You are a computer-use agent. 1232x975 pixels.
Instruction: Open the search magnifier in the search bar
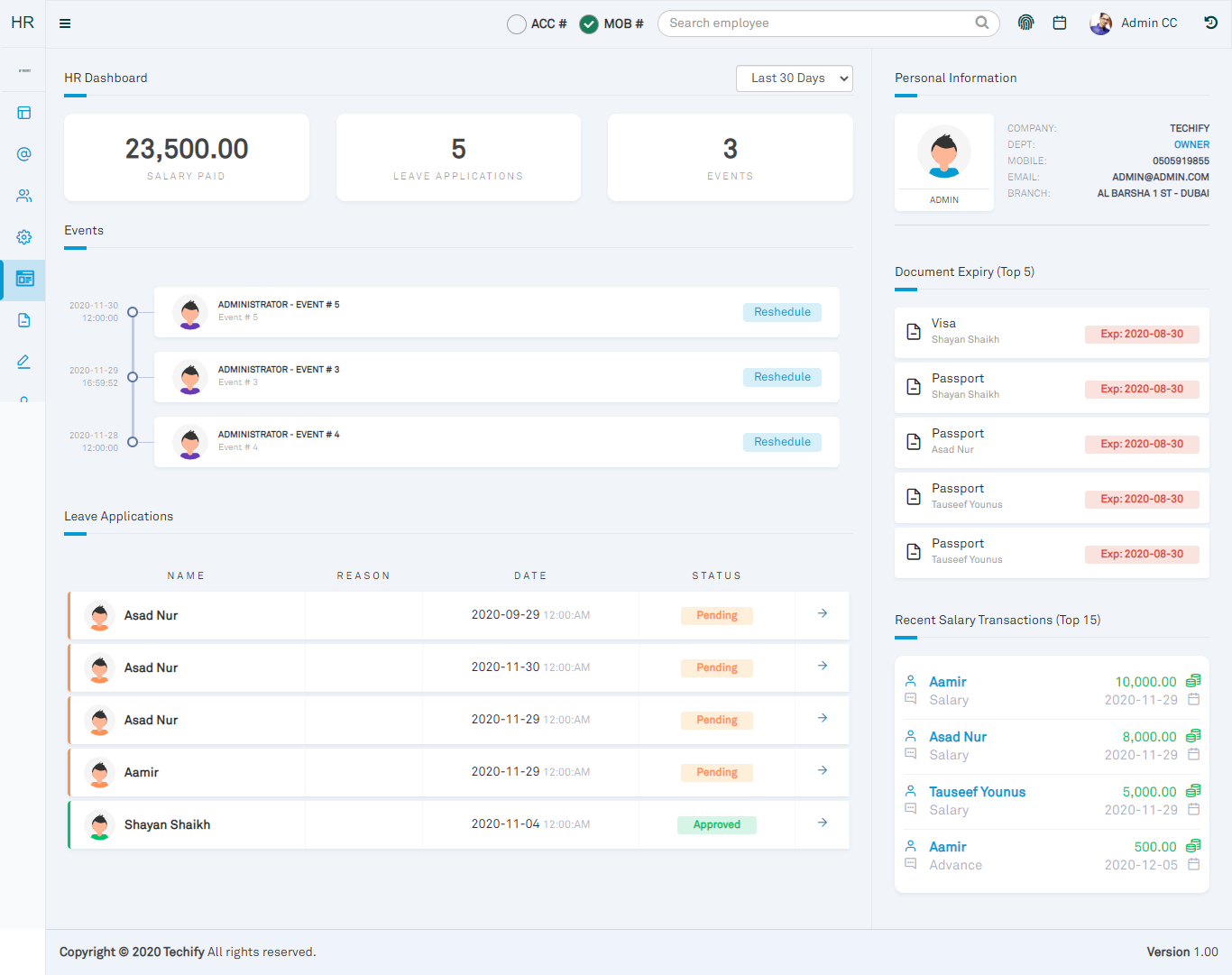[x=981, y=23]
